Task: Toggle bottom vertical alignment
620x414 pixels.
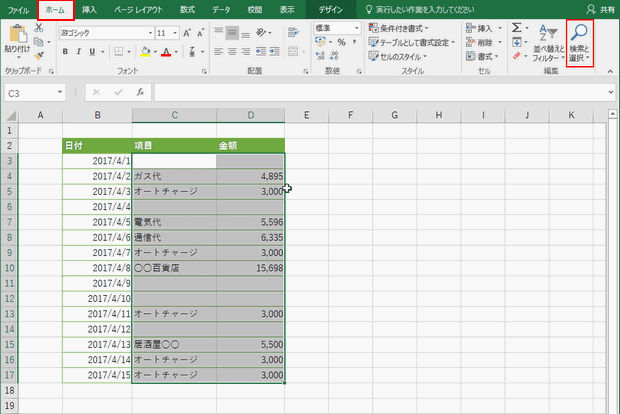Action: point(246,34)
